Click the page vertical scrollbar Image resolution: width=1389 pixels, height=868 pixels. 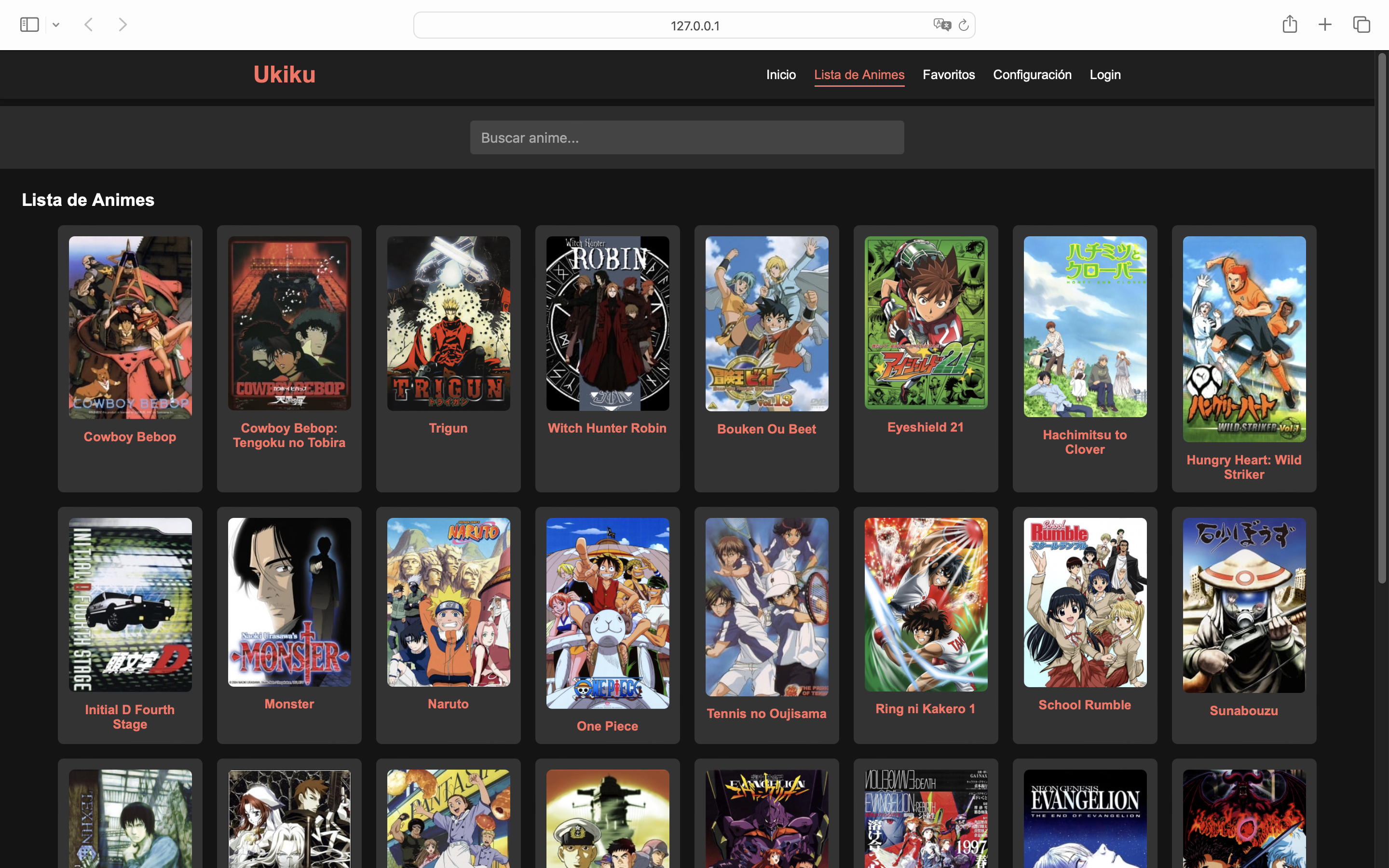coord(1382,319)
